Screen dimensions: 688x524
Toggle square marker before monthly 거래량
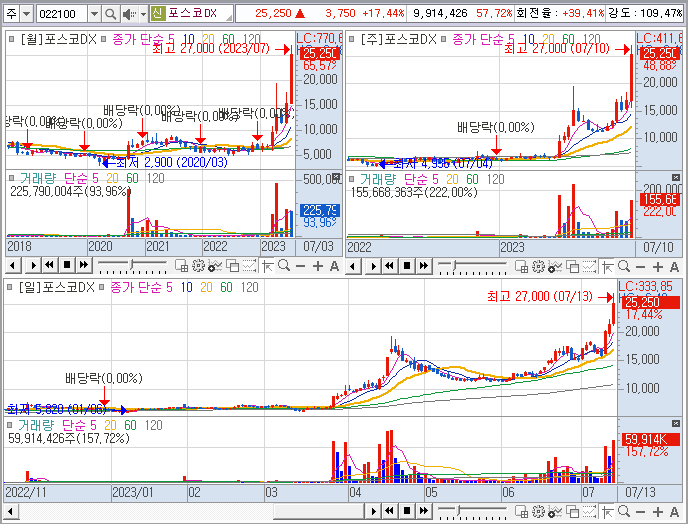tap(12, 178)
